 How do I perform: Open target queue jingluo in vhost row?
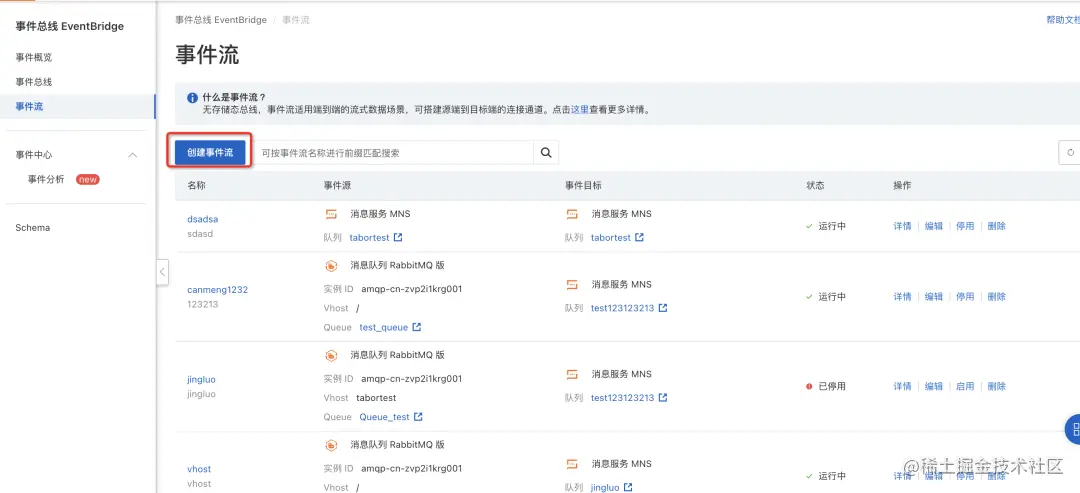click(x=605, y=487)
